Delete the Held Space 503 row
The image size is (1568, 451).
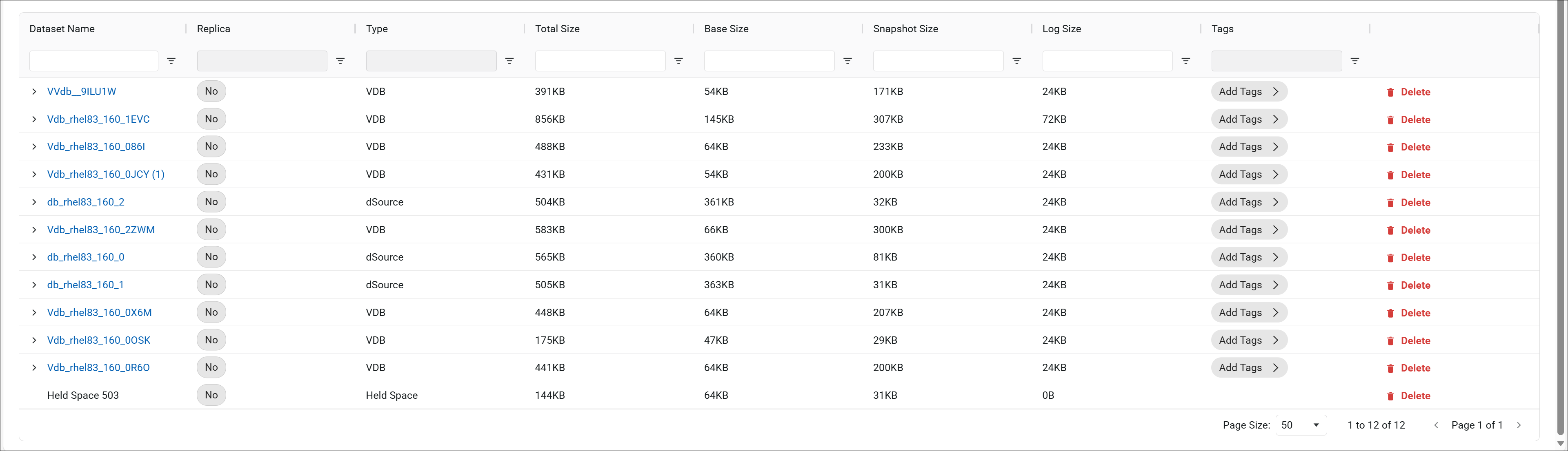(1408, 396)
